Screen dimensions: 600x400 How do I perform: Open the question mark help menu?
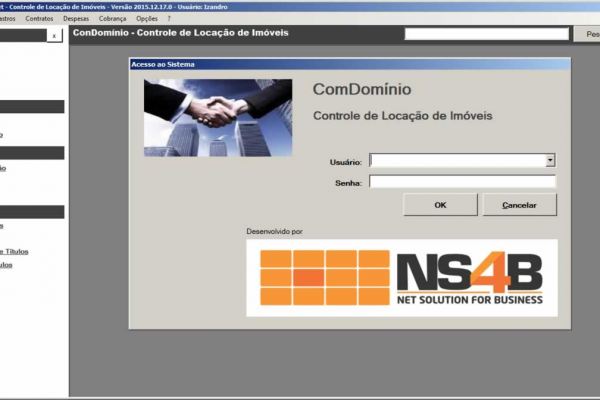click(169, 18)
